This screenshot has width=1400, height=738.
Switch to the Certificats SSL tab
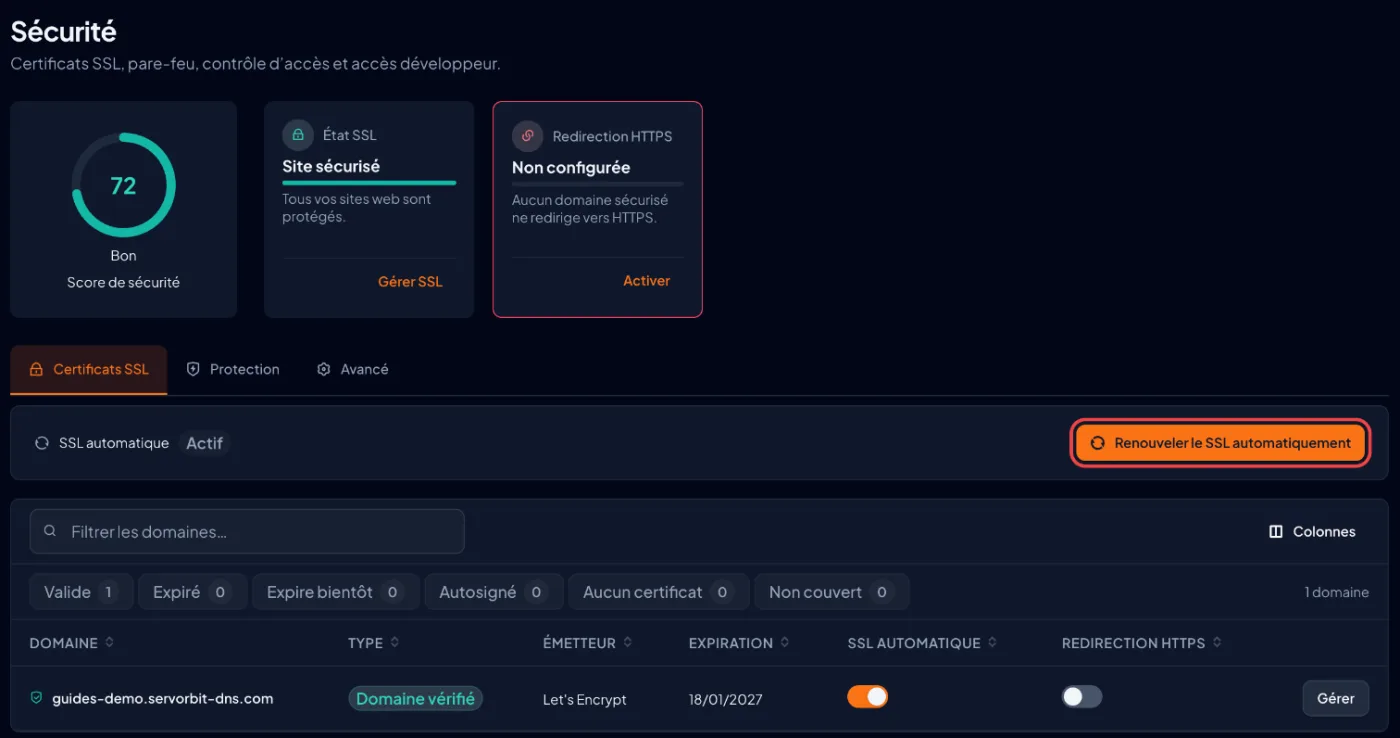click(x=89, y=369)
